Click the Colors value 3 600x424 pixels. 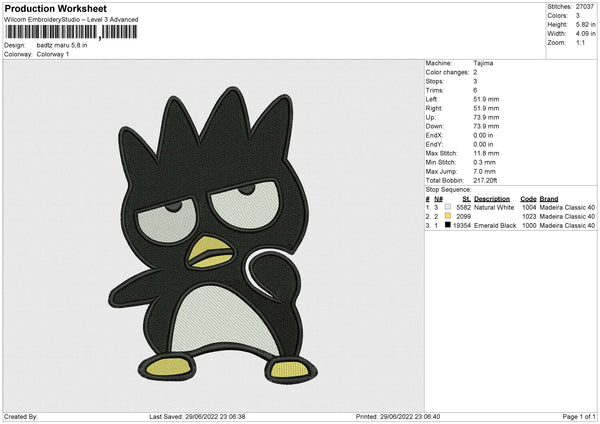pyautogui.click(x=578, y=16)
